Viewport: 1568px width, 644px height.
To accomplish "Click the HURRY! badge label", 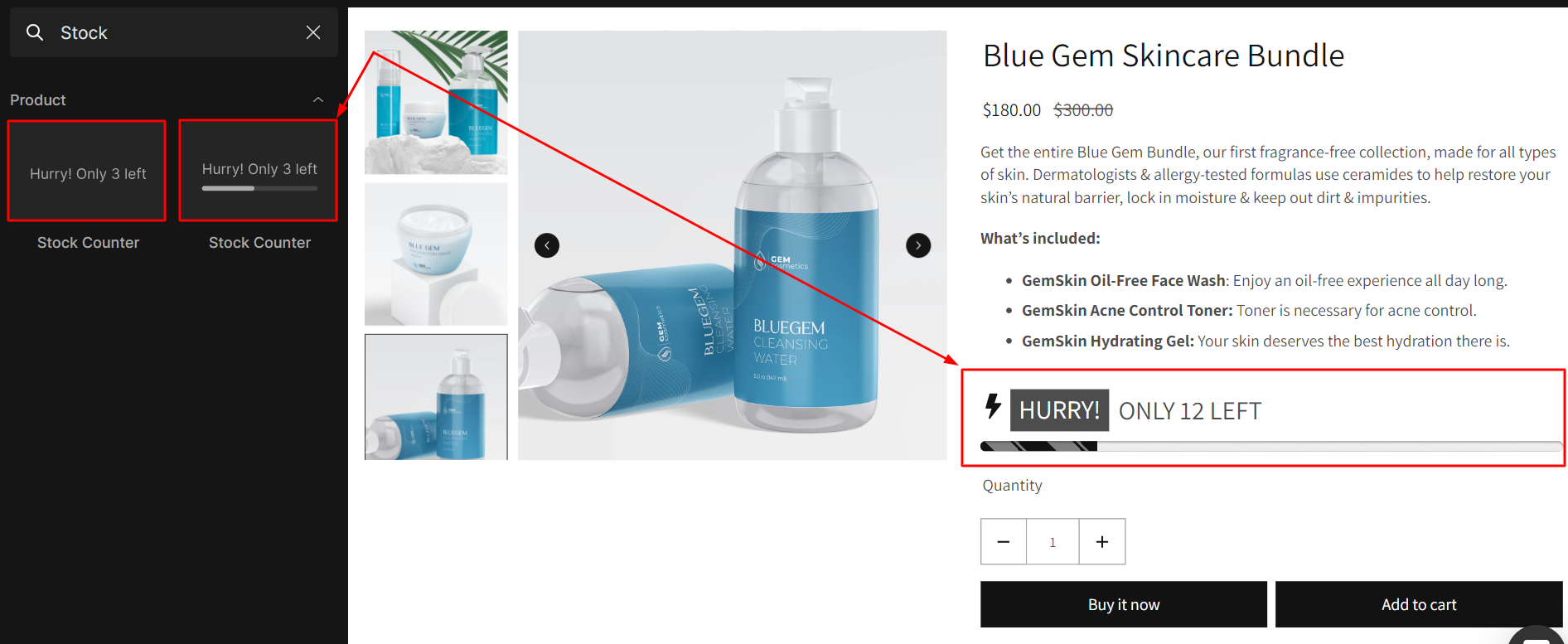I will [x=1059, y=410].
